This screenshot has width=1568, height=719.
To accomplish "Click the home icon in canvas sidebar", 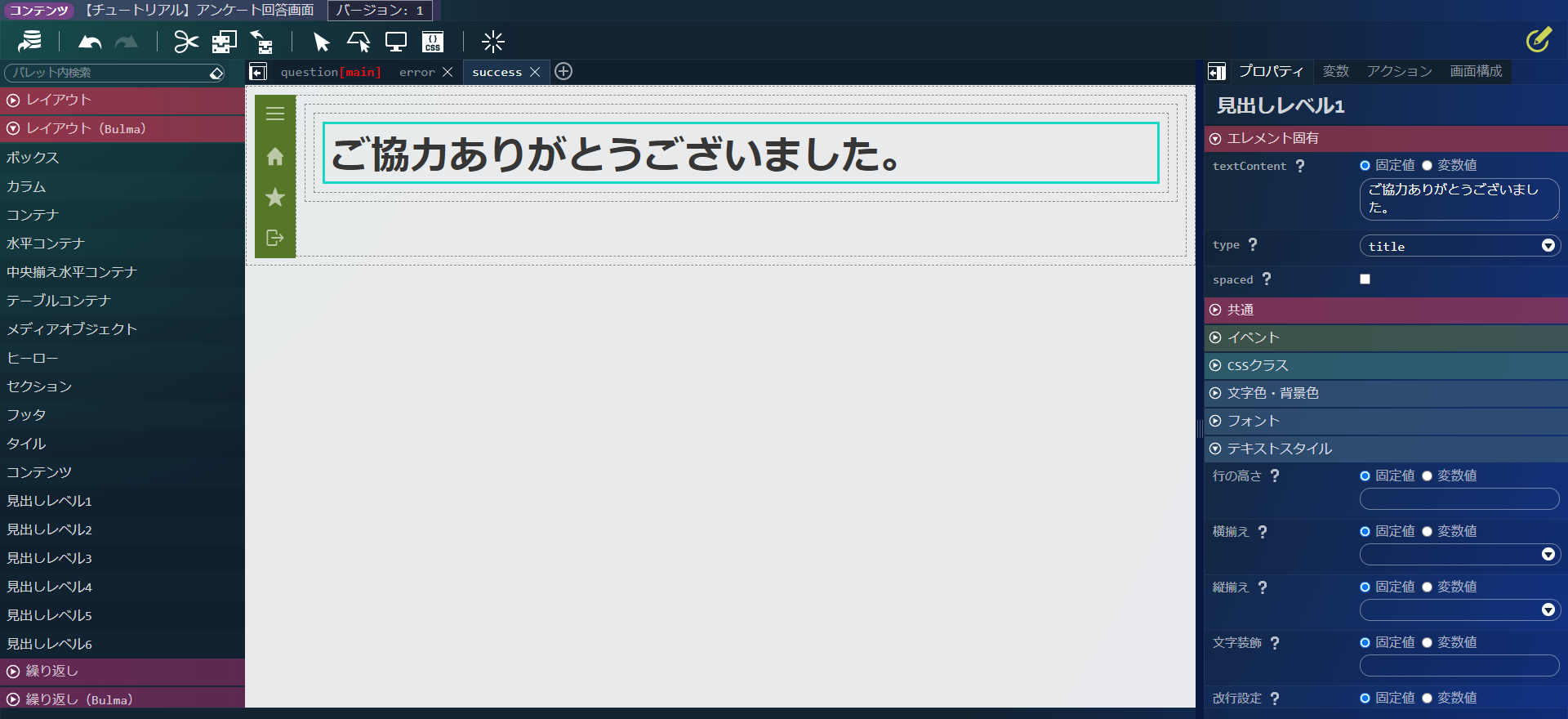I will pos(275,156).
